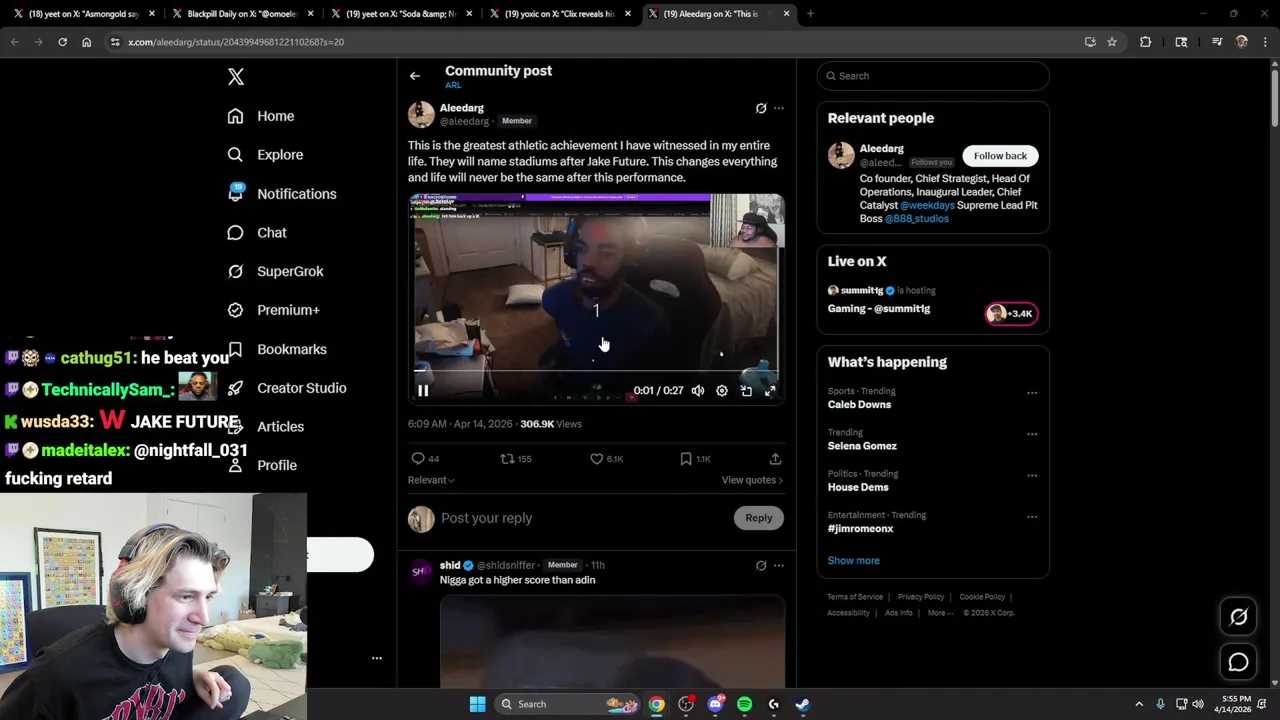
Task: Click the Grok icon on Aleedarg's post
Action: [761, 108]
